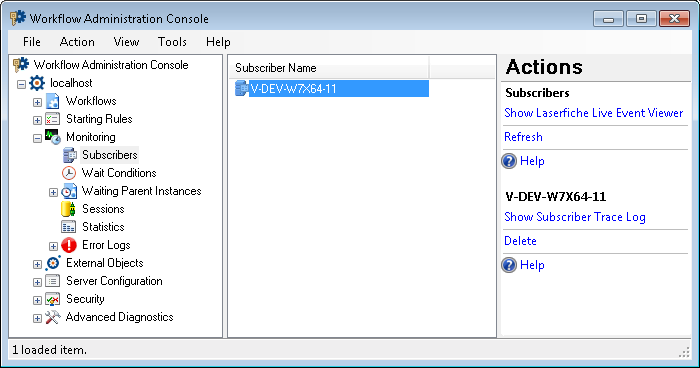700x368 pixels.
Task: Select the V-DEV-W7X64-11 subscriber row
Action: (x=332, y=88)
